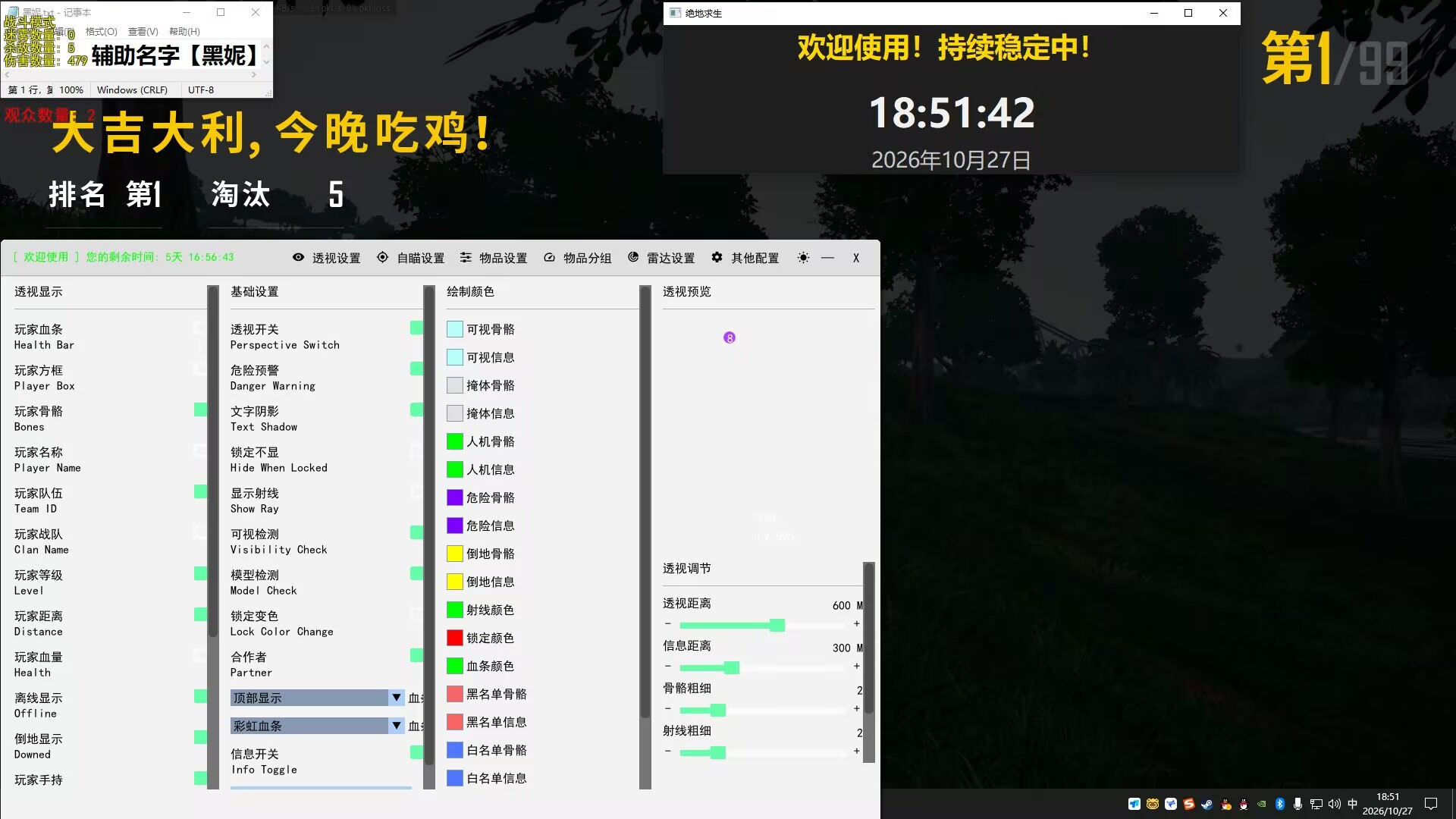Click the eye icon beside 透视设置
The width and height of the screenshot is (1456, 819).
pyautogui.click(x=298, y=257)
